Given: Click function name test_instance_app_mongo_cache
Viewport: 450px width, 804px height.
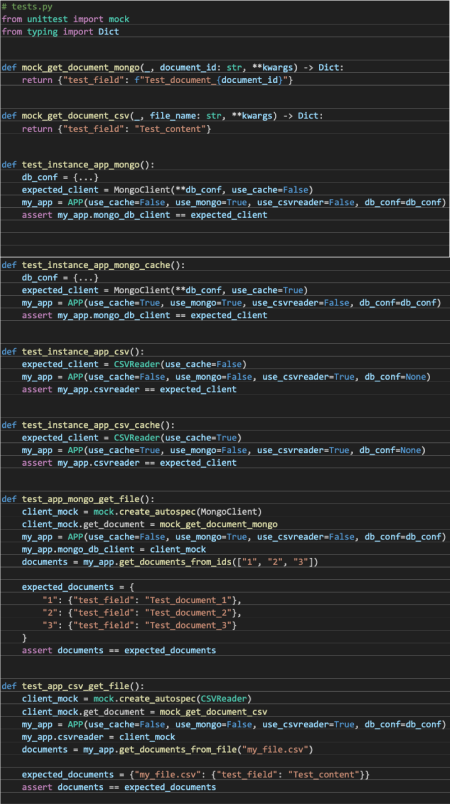Looking at the screenshot, I should point(96,265).
